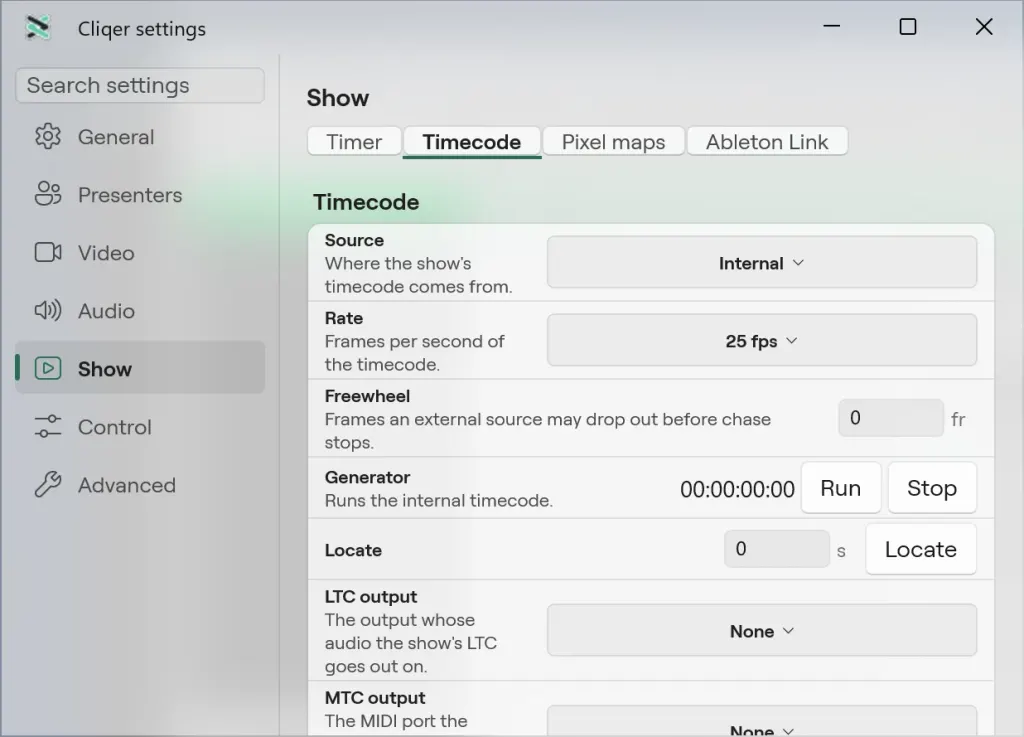Close the Cliqer settings window

tap(984, 27)
